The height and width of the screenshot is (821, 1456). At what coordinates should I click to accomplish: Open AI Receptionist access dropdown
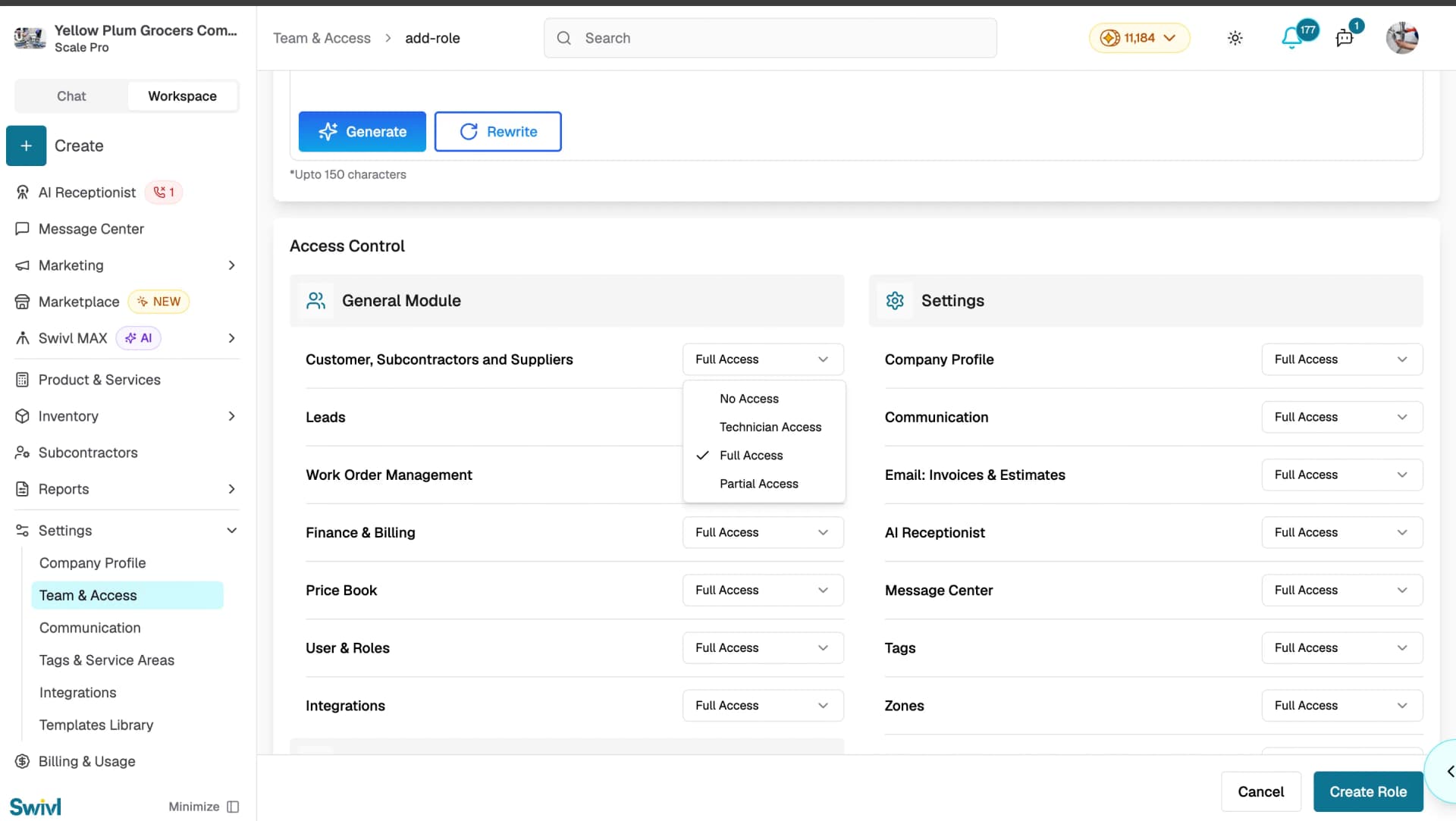[1342, 532]
